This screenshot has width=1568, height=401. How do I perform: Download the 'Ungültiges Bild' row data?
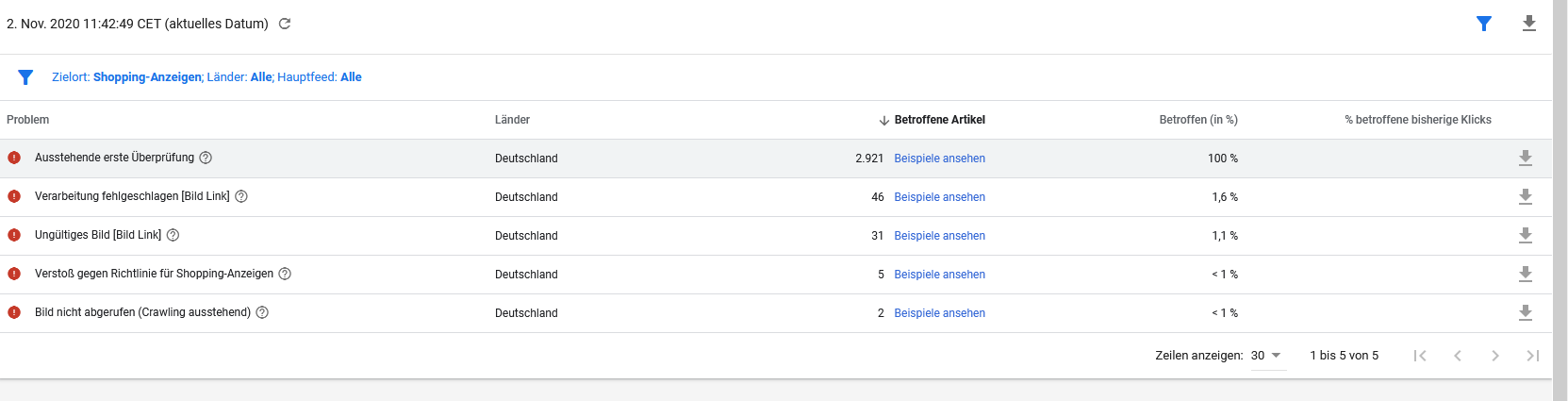(x=1525, y=236)
